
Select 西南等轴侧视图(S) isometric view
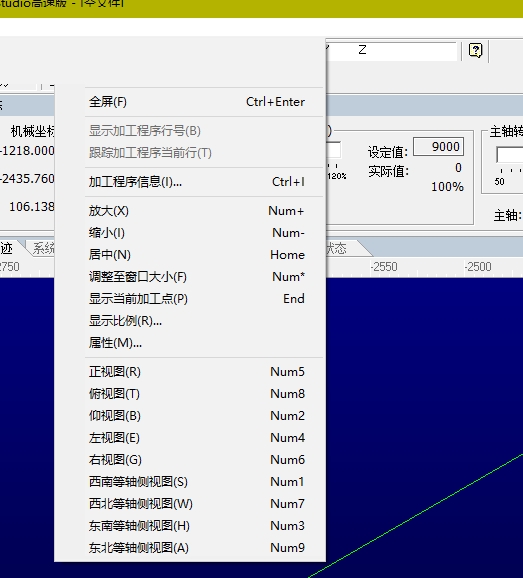197,482
